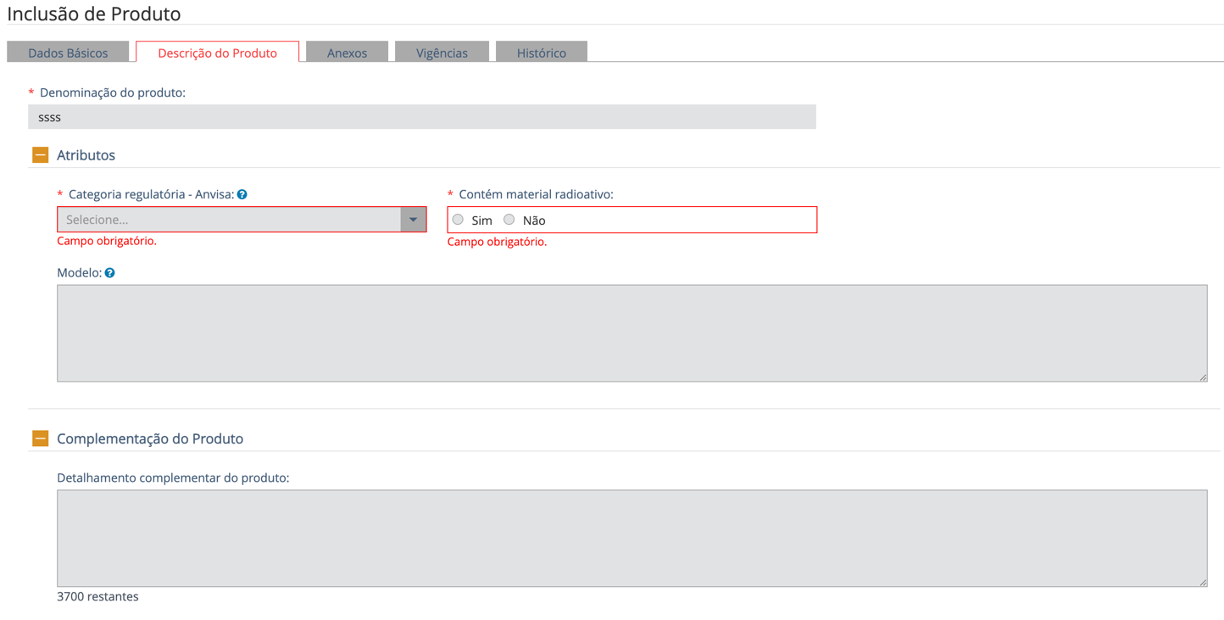Click the Detalhamento complementar do produto textarea

631,538
